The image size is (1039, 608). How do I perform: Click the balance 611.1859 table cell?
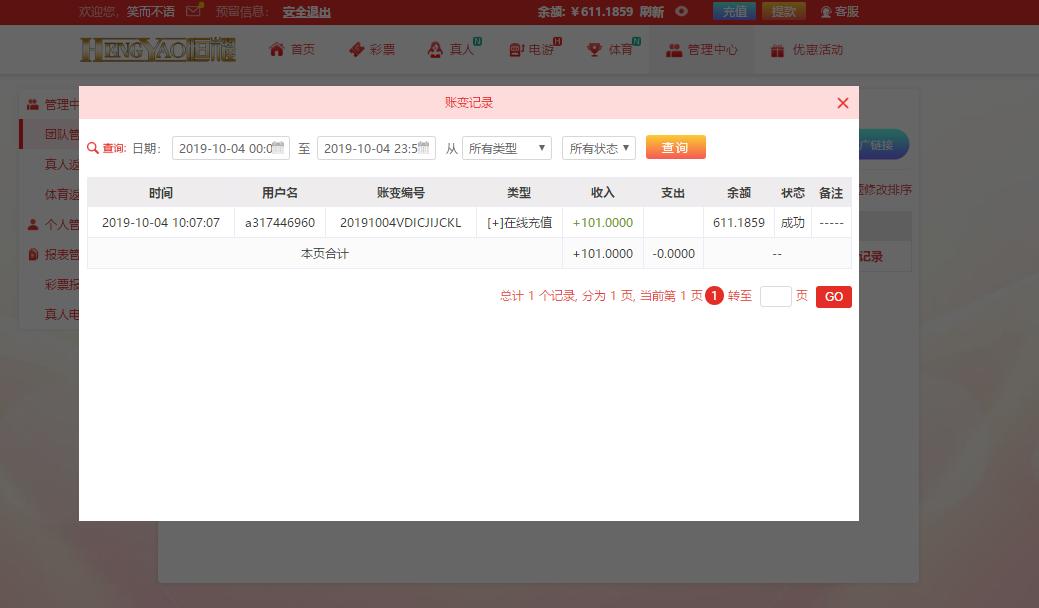739,223
